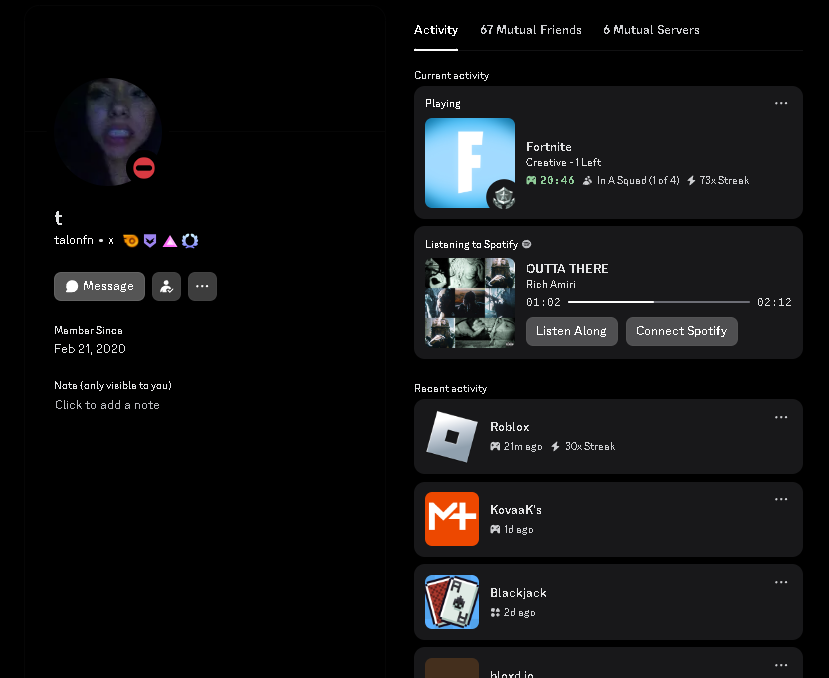Open the Activity tab
829x678 pixels.
[436, 30]
